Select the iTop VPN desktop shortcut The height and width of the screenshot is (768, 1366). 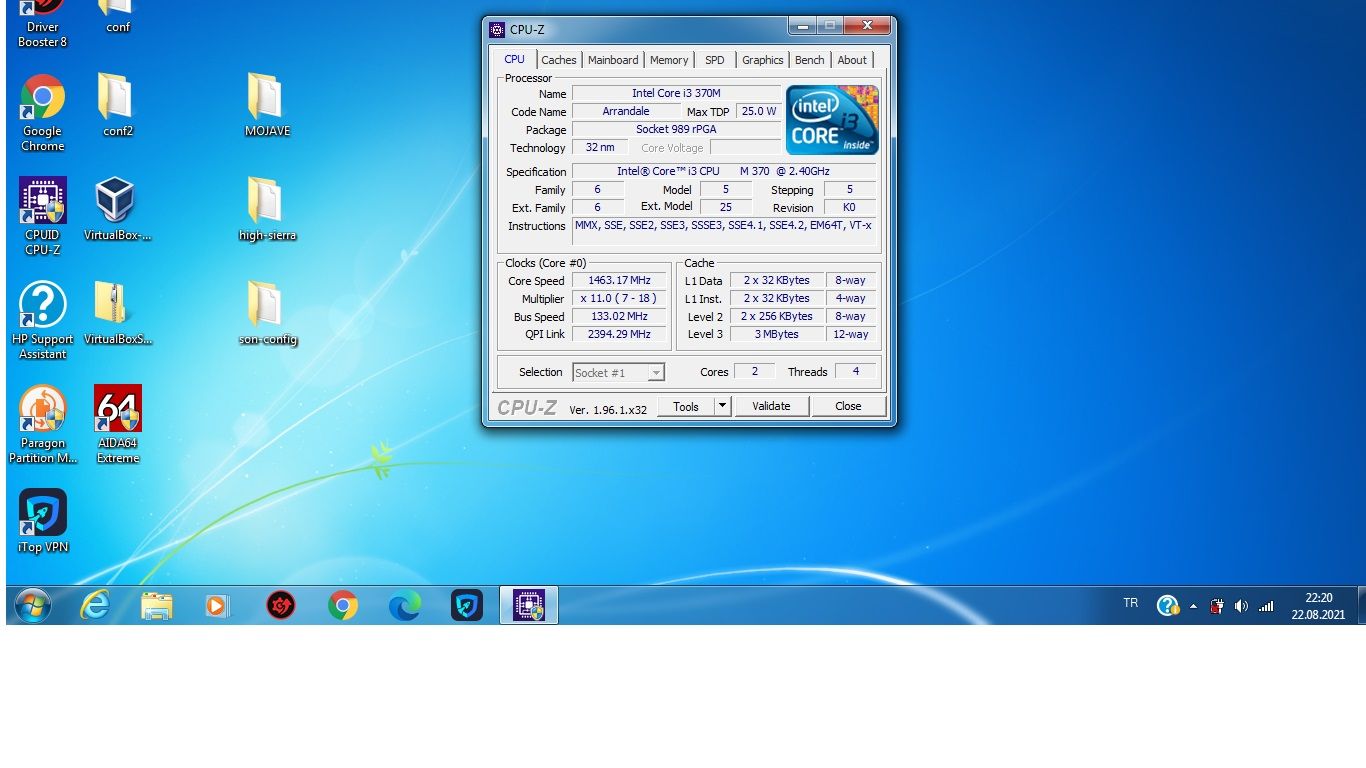(42, 521)
